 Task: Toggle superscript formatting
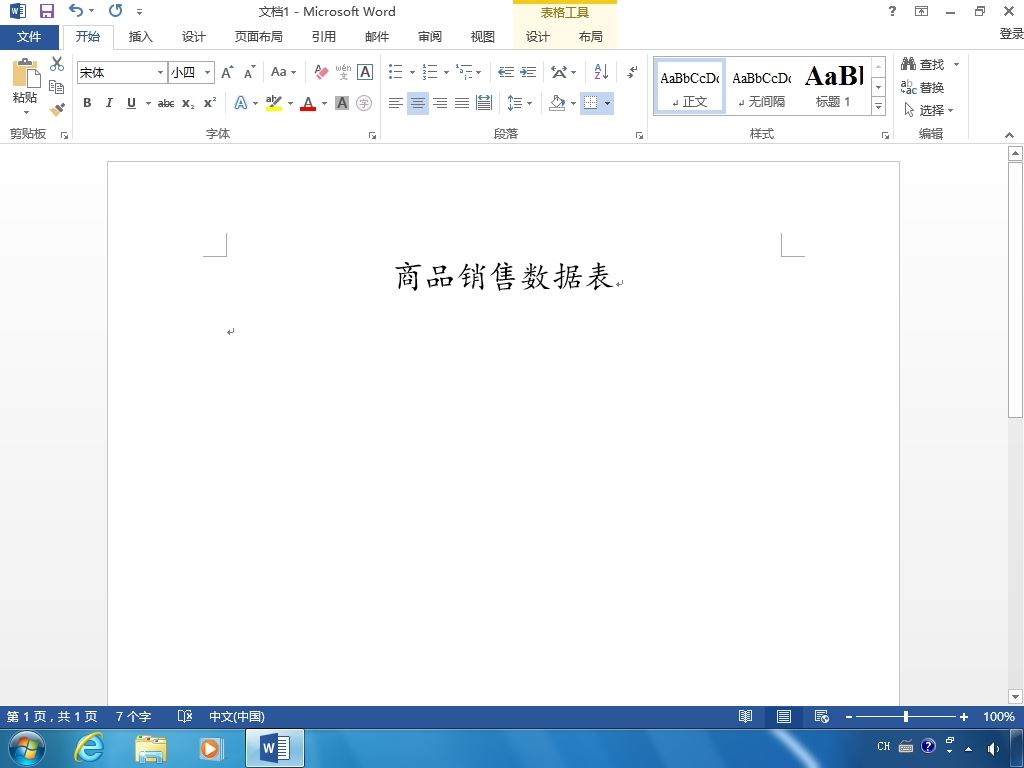210,103
